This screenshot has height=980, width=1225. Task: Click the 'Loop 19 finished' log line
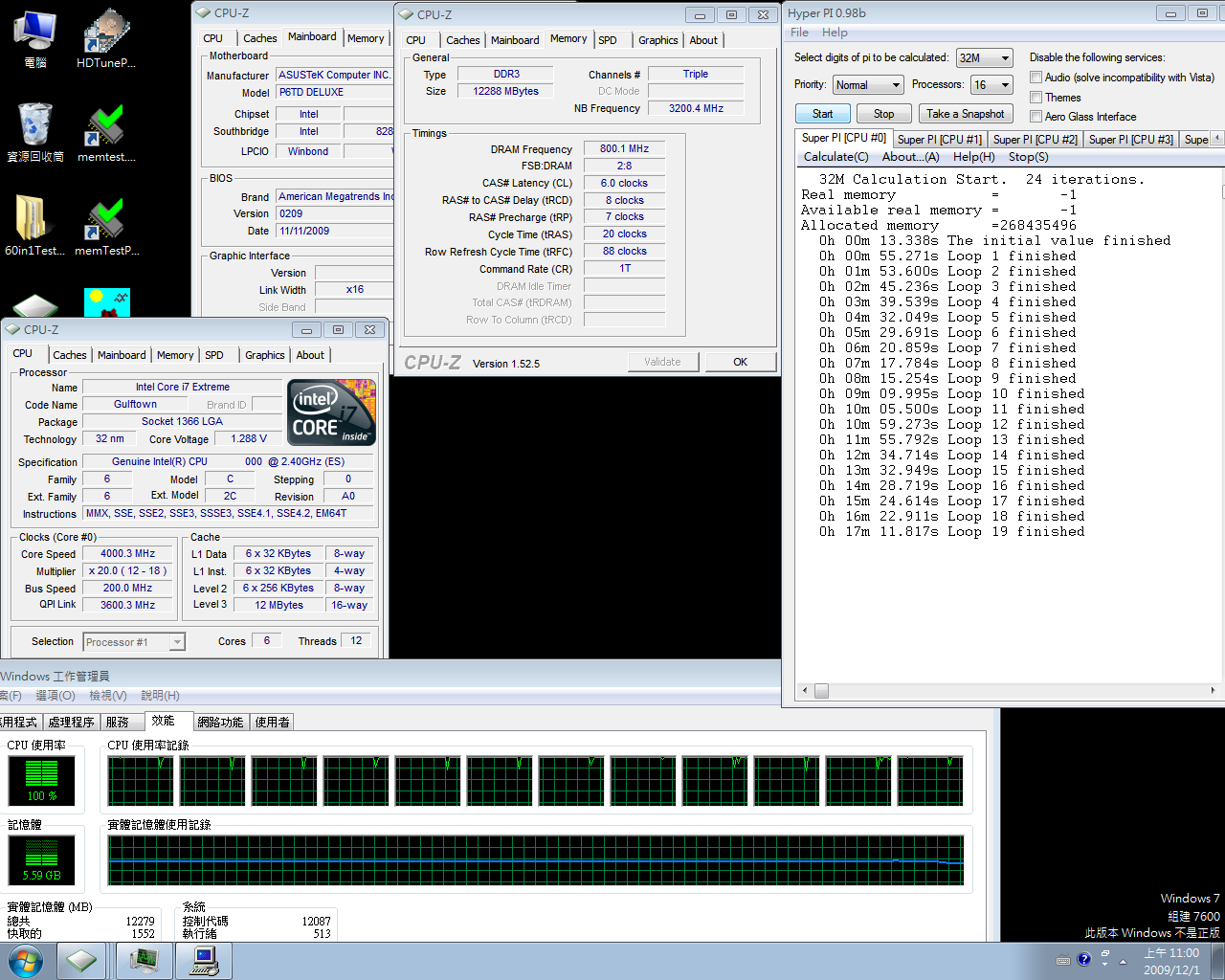[x=951, y=531]
